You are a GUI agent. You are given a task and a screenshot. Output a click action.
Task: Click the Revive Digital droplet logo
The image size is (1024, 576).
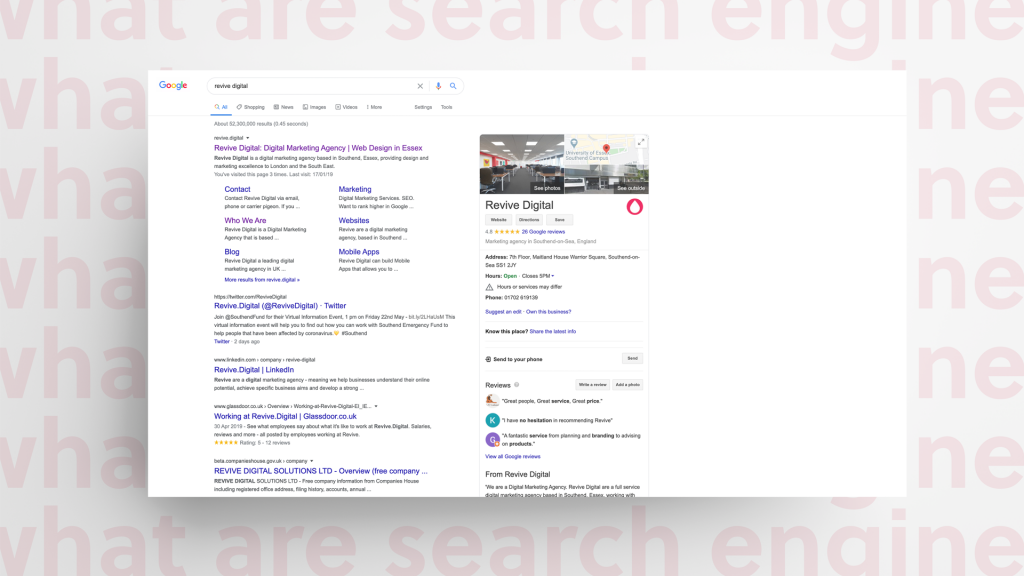[x=634, y=207]
